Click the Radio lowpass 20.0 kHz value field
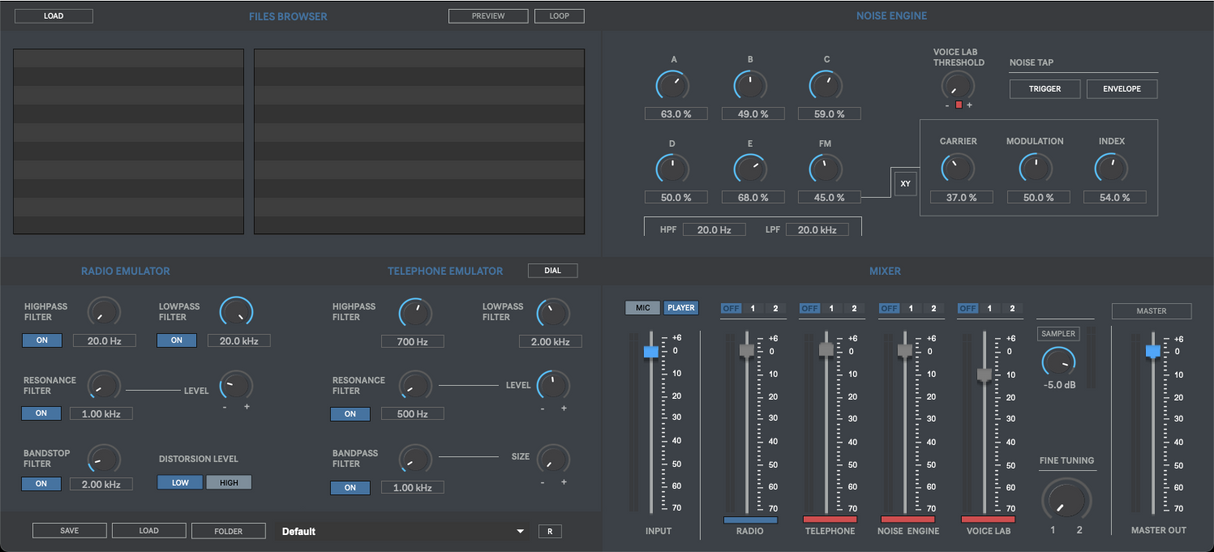The image size is (1214, 552). [238, 341]
